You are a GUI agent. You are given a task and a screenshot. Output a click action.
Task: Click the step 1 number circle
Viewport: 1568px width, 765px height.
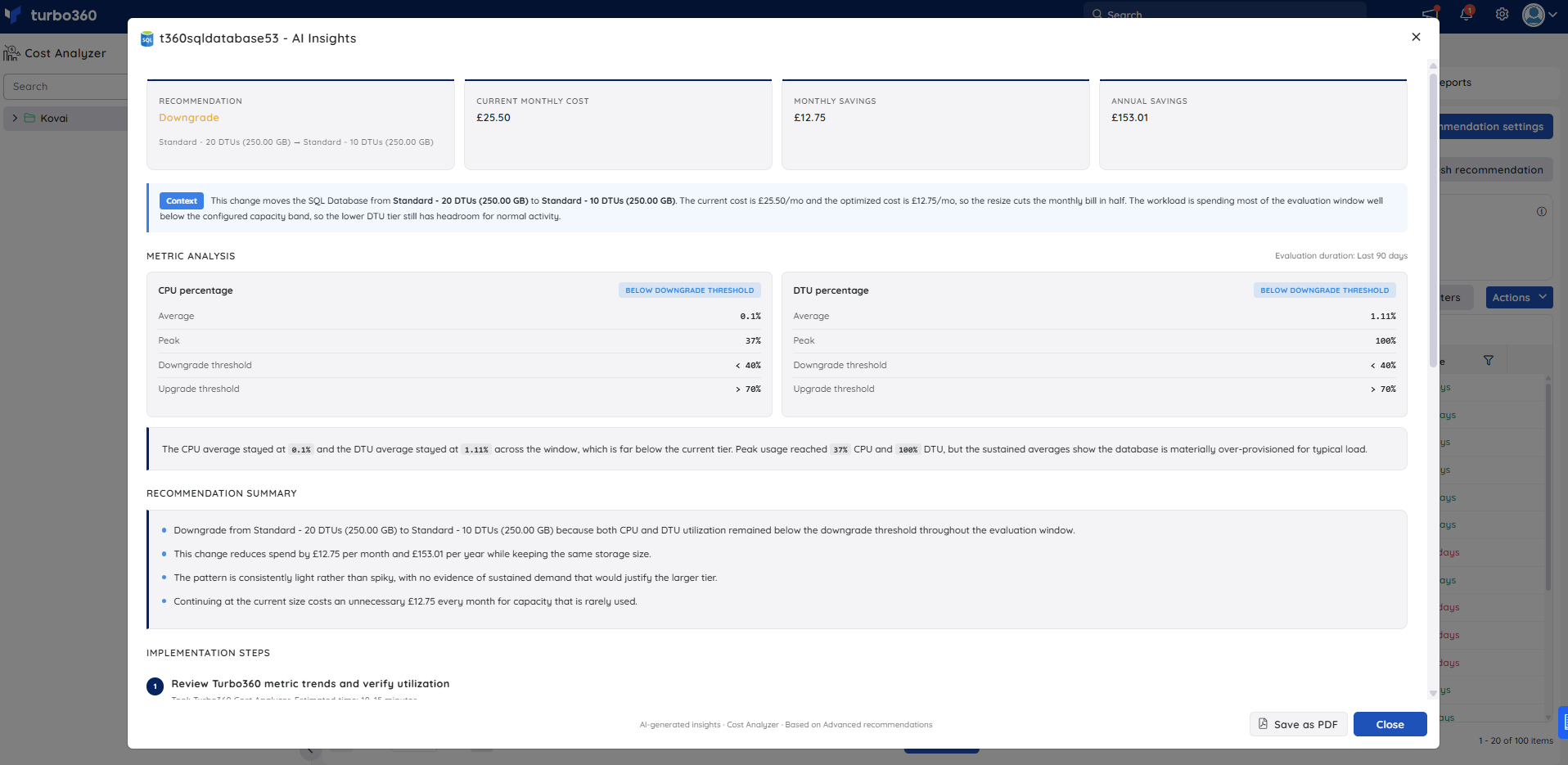155,686
